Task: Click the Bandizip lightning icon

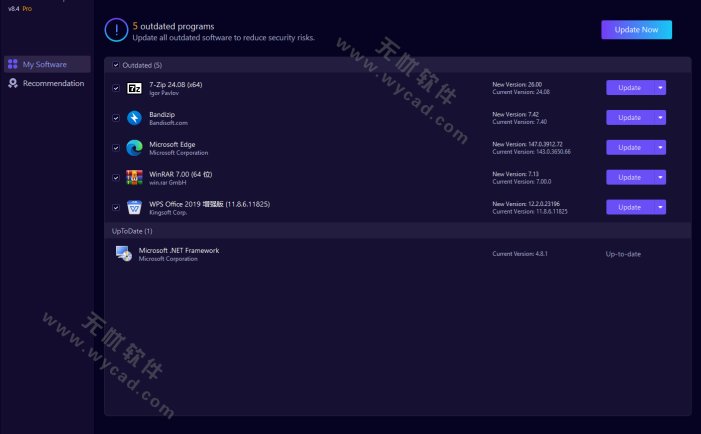Action: pos(134,118)
